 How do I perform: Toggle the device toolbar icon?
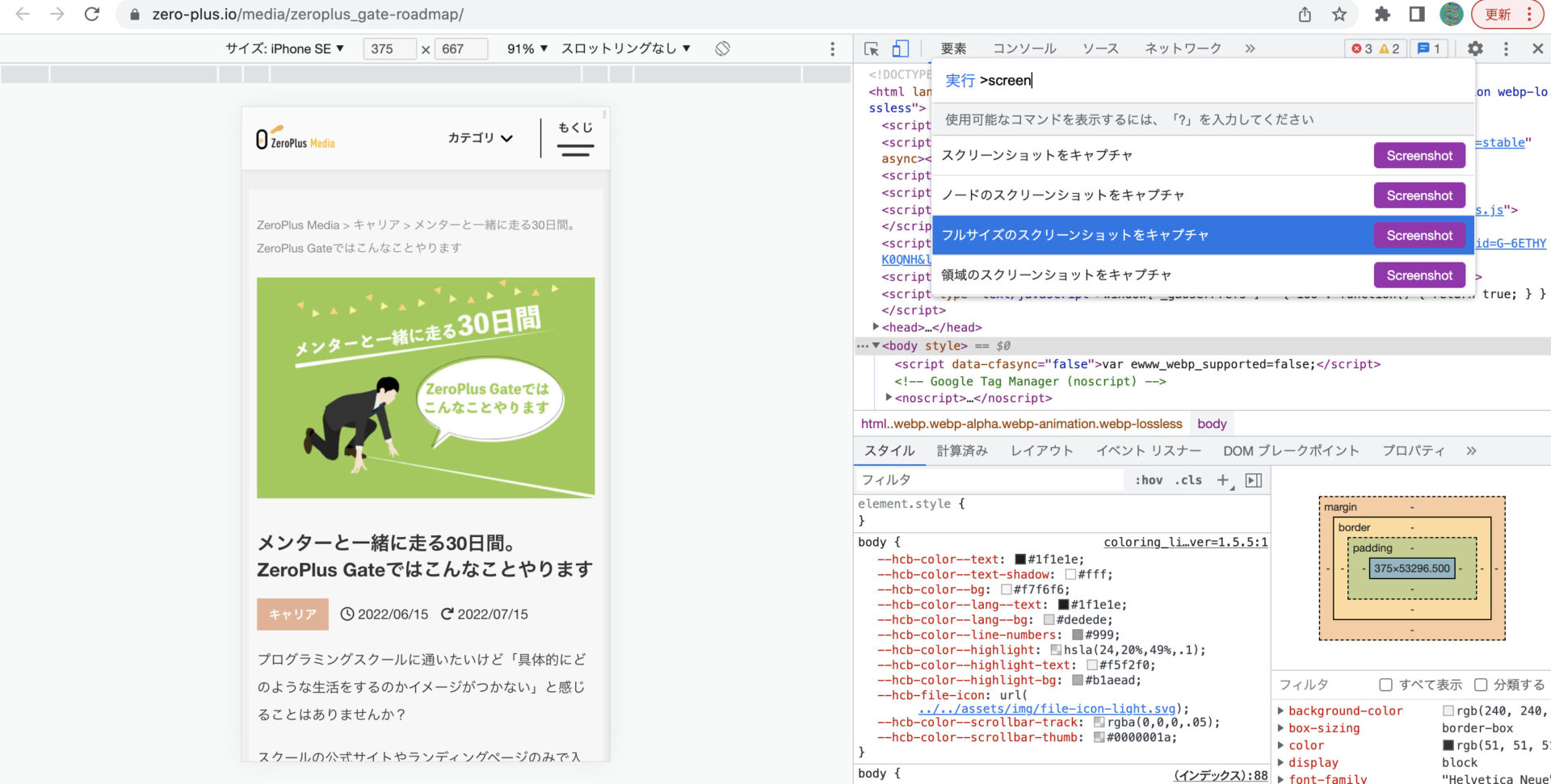900,49
